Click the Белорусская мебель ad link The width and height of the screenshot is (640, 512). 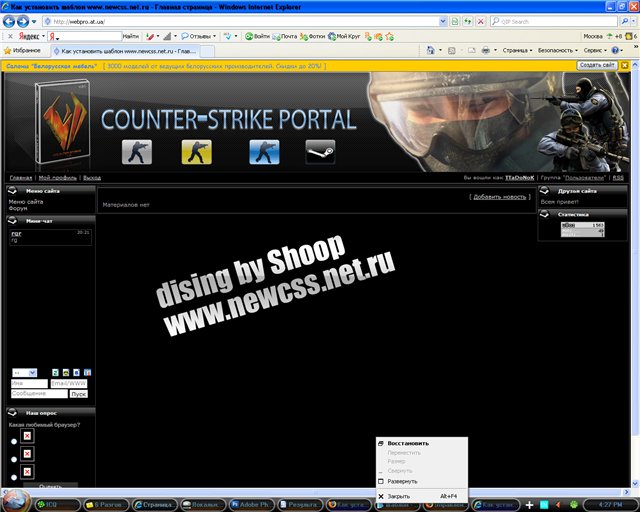coord(52,66)
